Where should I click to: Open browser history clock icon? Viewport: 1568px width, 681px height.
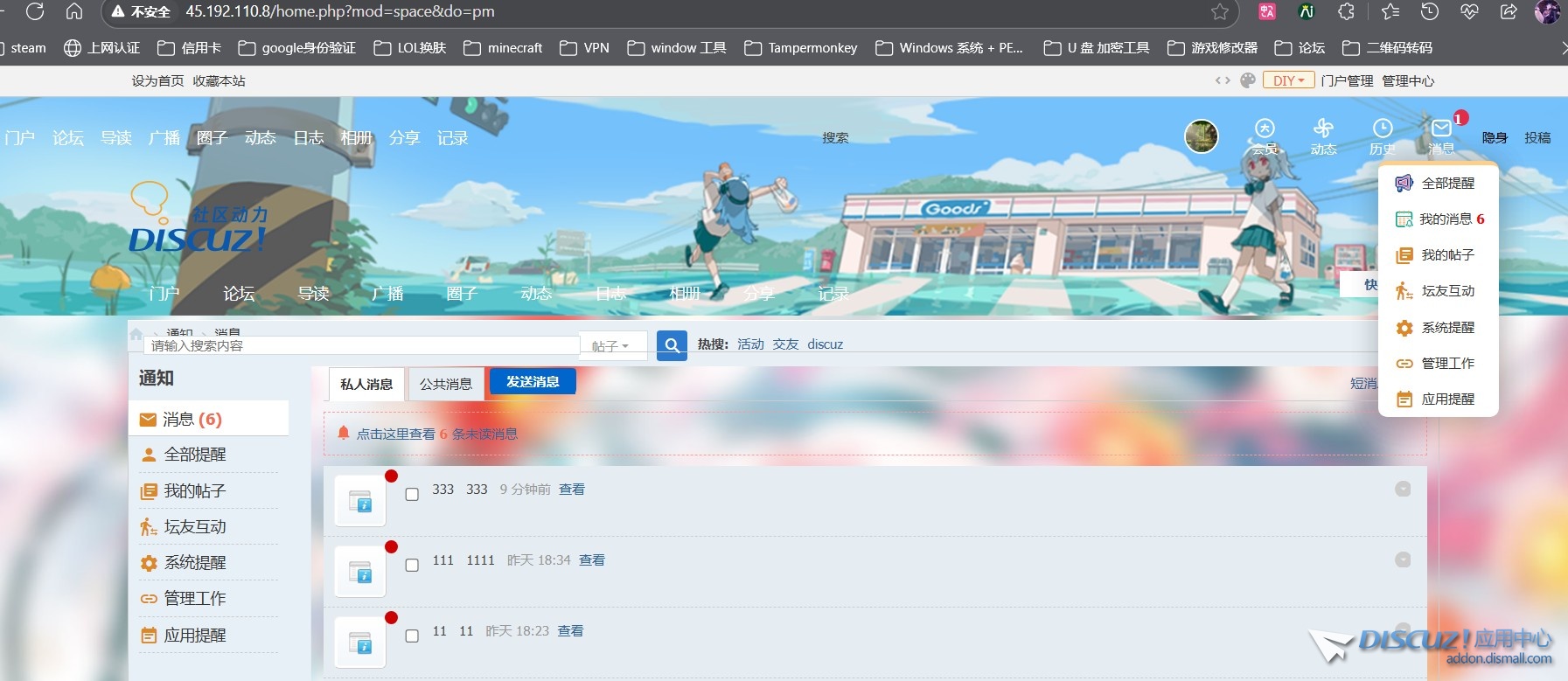pos(1430,11)
